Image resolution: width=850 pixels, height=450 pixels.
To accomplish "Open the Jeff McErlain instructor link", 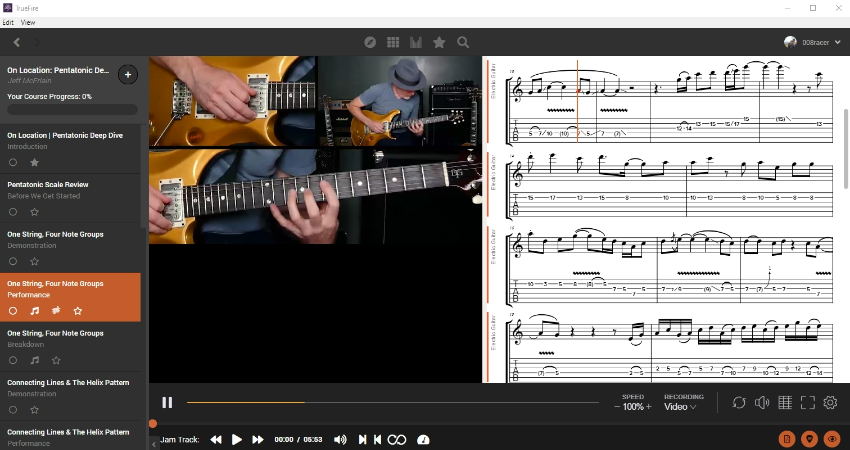I will pyautogui.click(x=29, y=81).
